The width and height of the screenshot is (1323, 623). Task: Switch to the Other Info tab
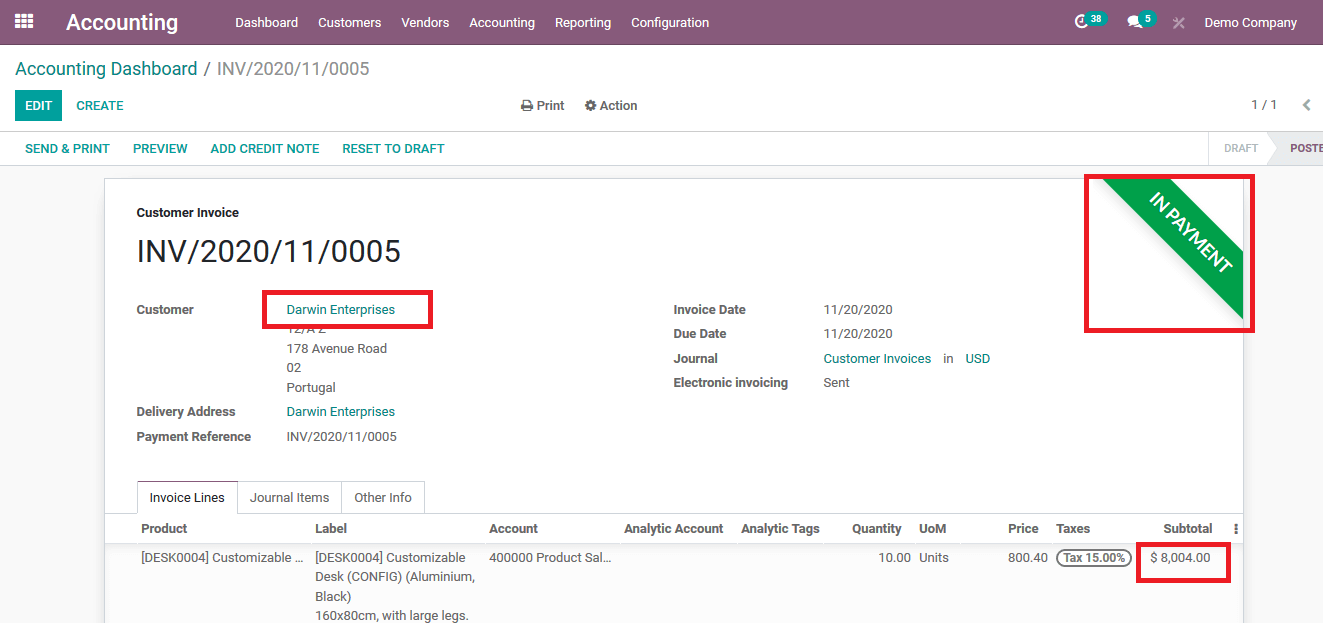click(383, 498)
